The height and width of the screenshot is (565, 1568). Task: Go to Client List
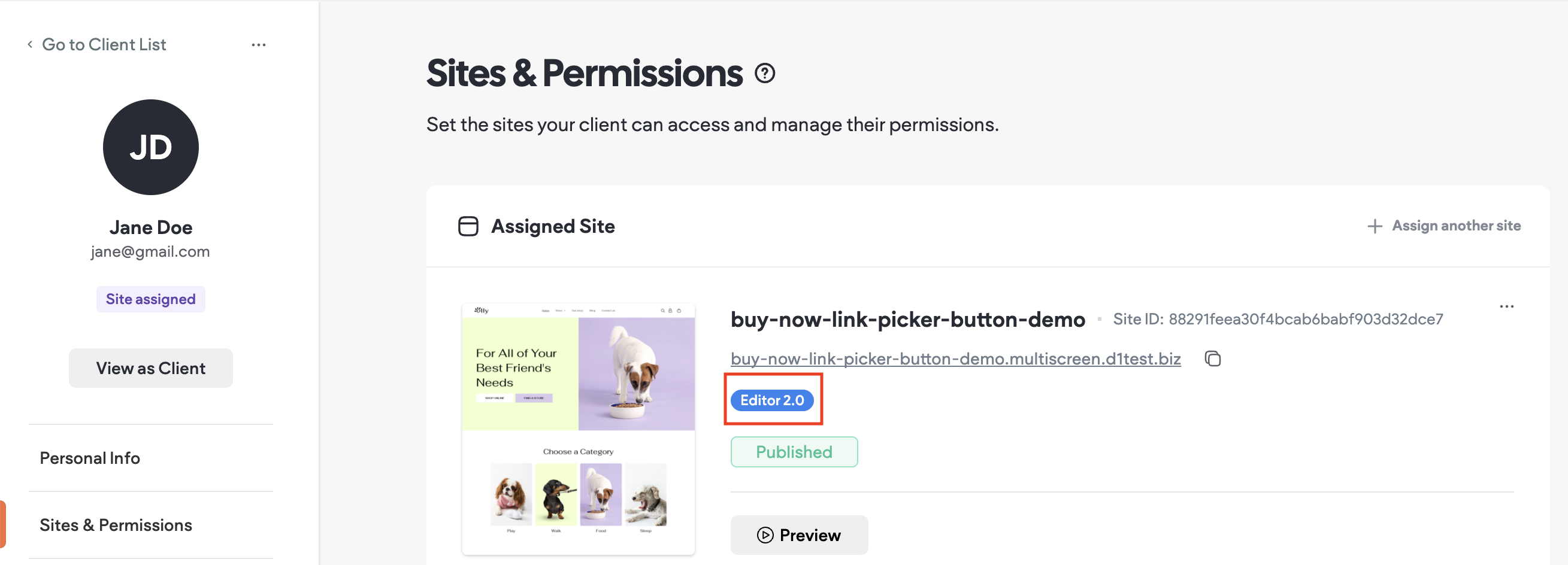tap(104, 44)
